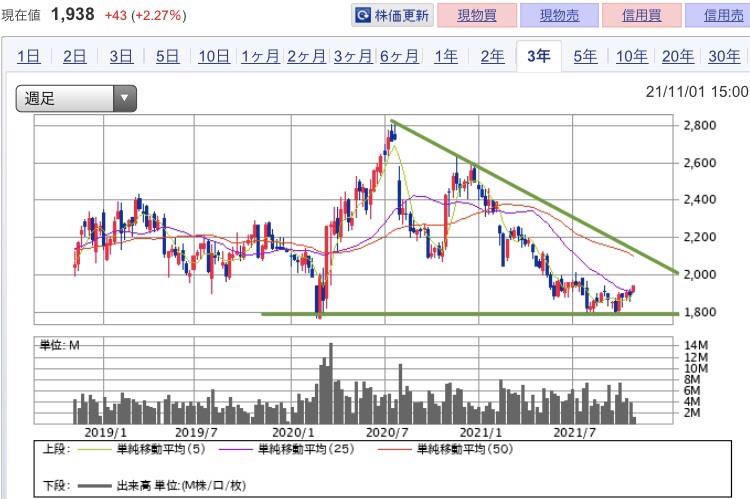The height and width of the screenshot is (499, 750).
Task: Click the 2021/1 date axis label
Action: [481, 433]
